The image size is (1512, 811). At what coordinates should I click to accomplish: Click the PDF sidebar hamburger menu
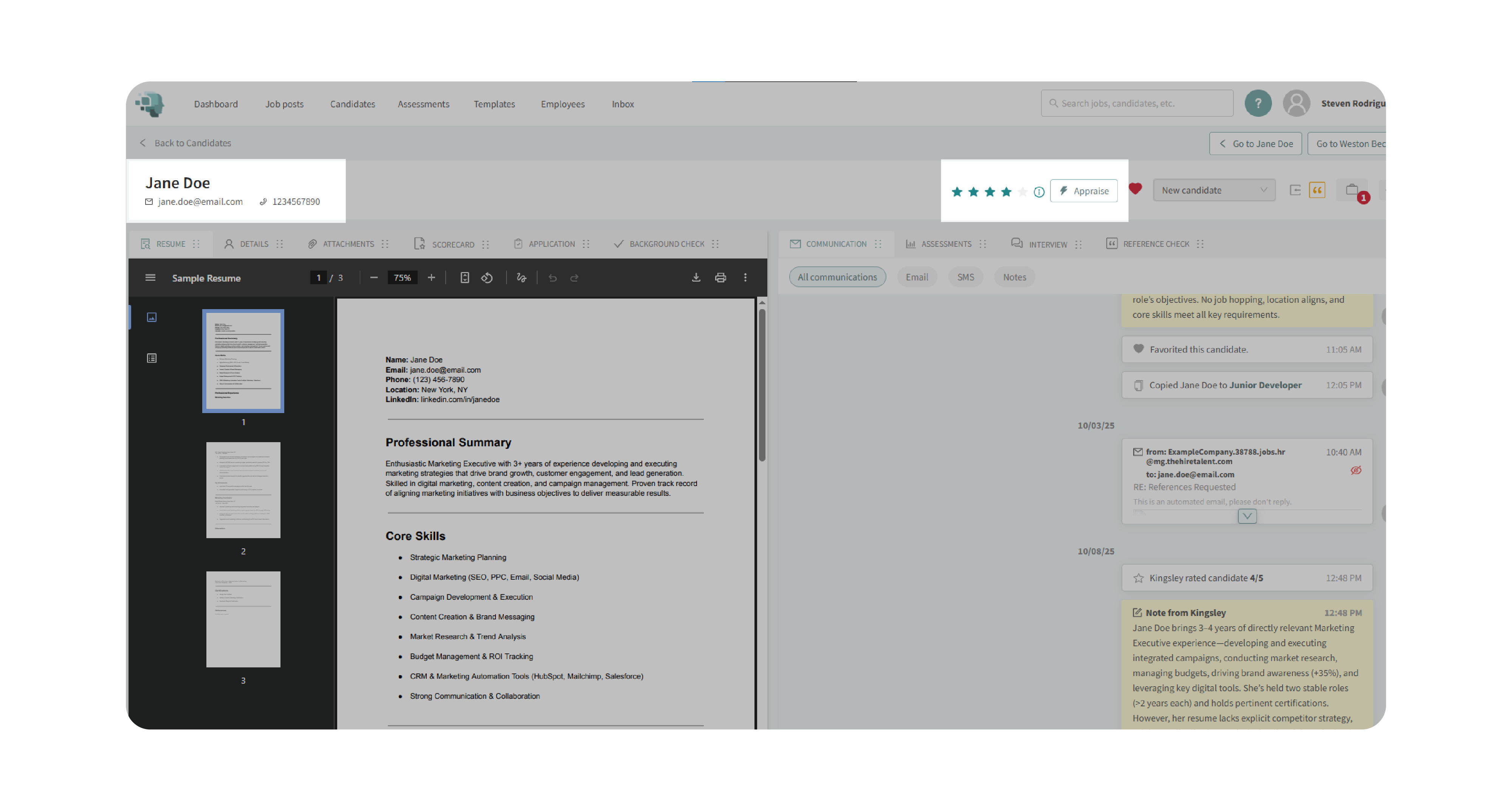tap(150, 277)
